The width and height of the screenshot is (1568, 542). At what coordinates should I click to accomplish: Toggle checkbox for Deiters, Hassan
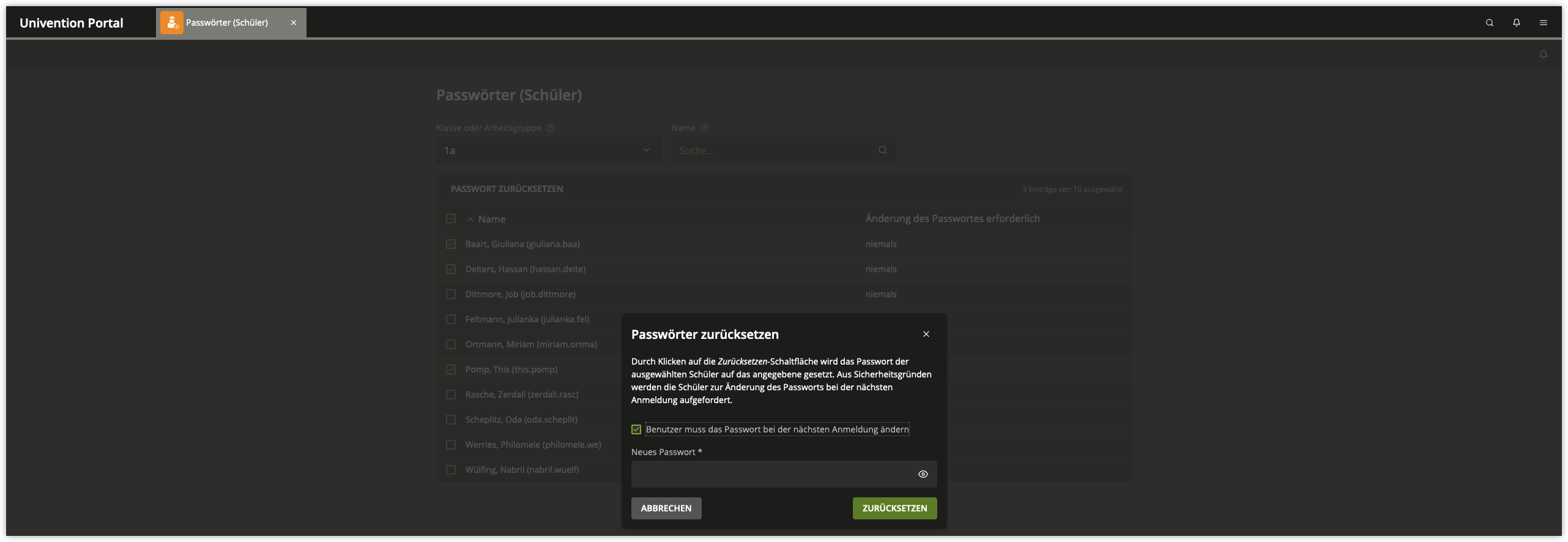(451, 269)
